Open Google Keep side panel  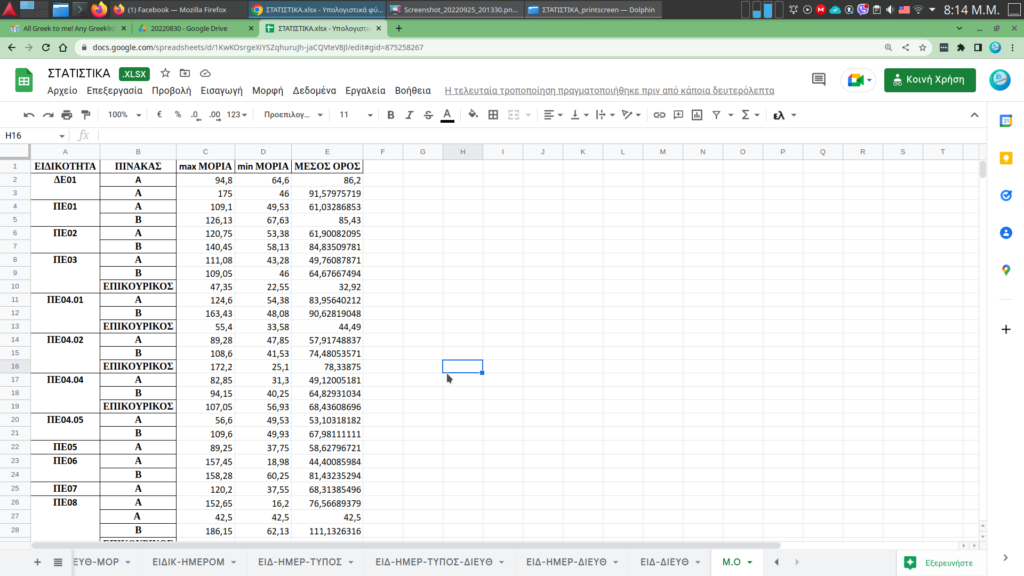pyautogui.click(x=1006, y=158)
